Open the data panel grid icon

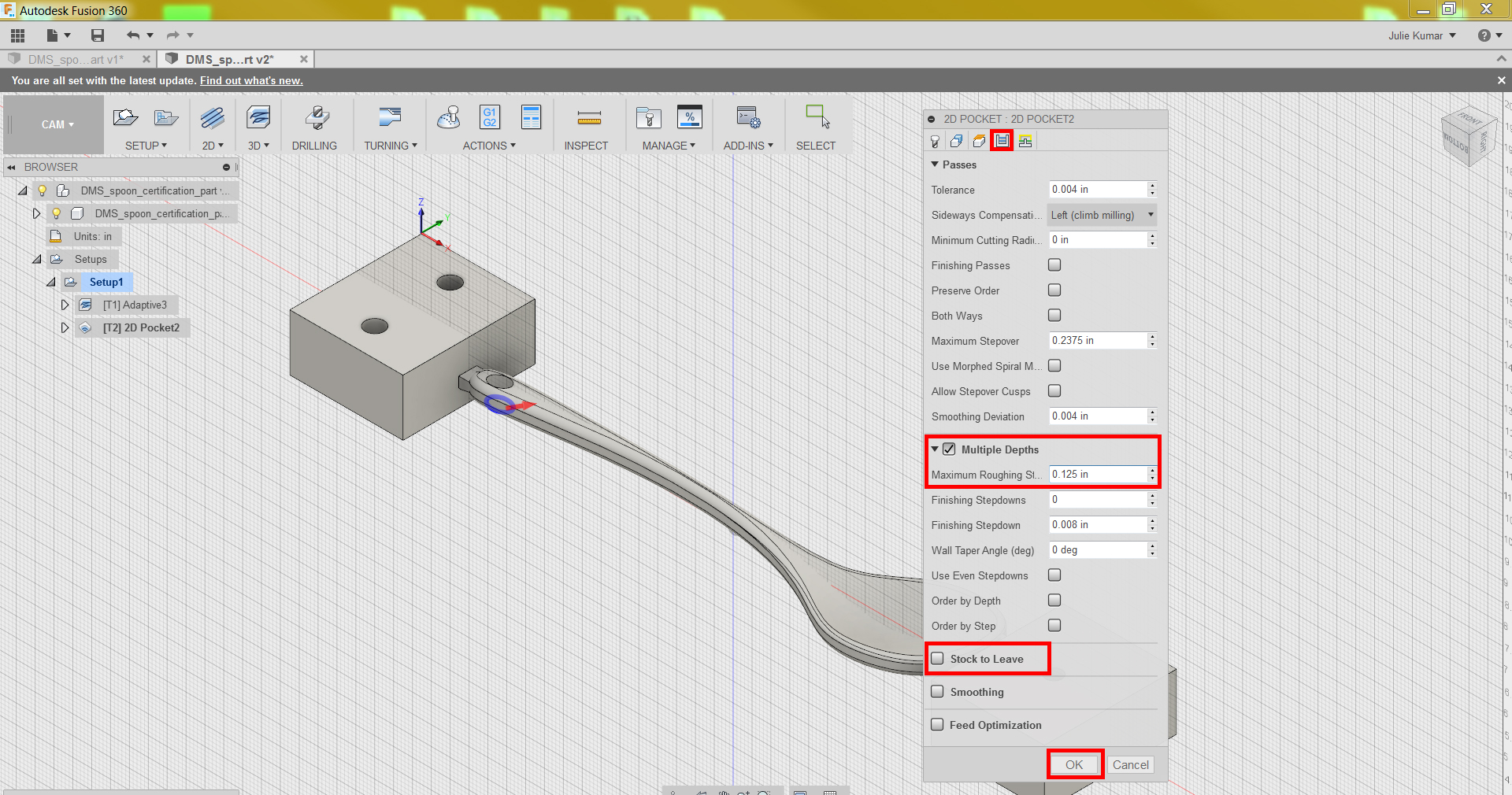(17, 35)
